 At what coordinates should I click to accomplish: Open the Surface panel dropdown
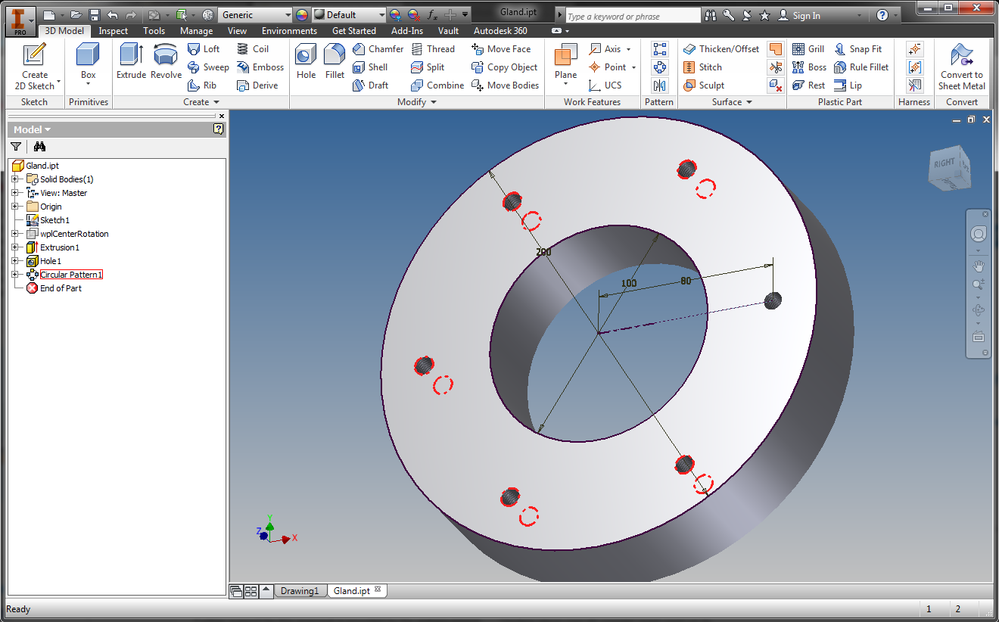pos(732,102)
